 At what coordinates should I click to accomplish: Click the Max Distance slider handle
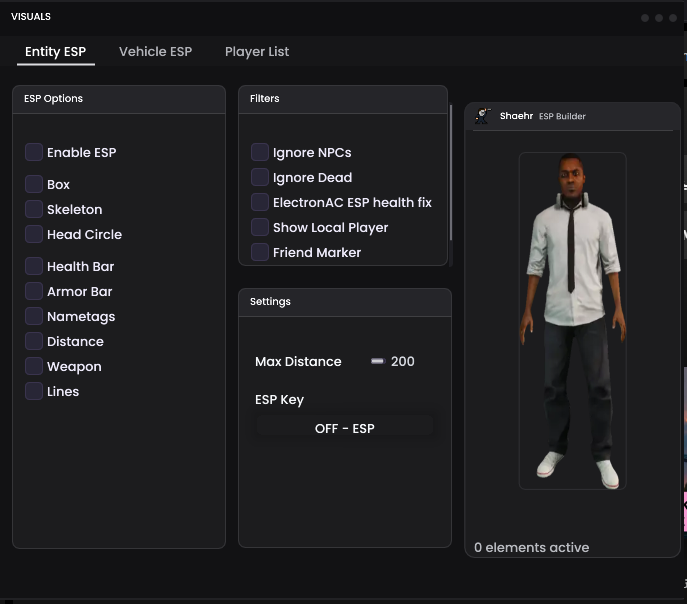coord(377,361)
